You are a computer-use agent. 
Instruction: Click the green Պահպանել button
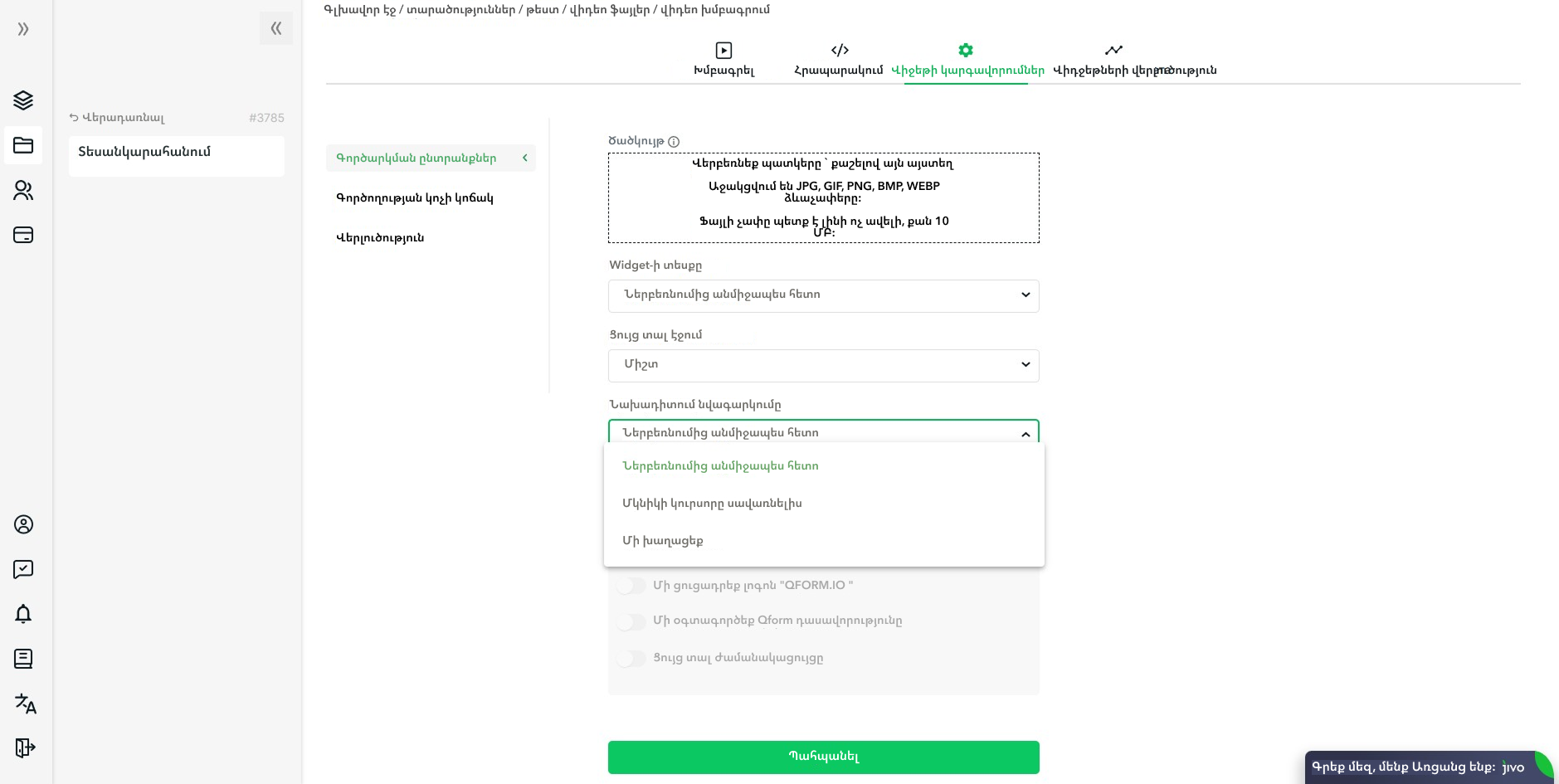click(x=823, y=757)
